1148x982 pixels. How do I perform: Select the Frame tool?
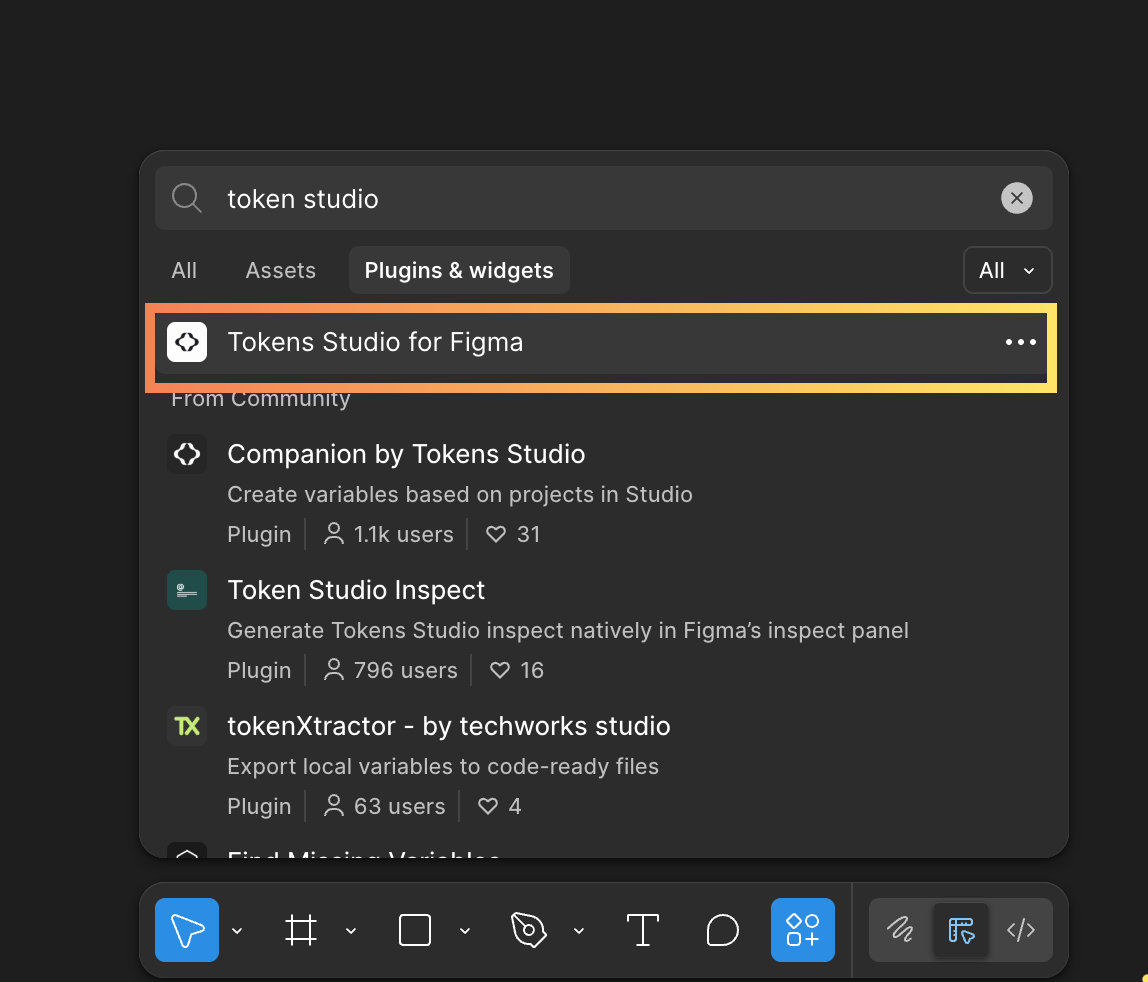301,930
